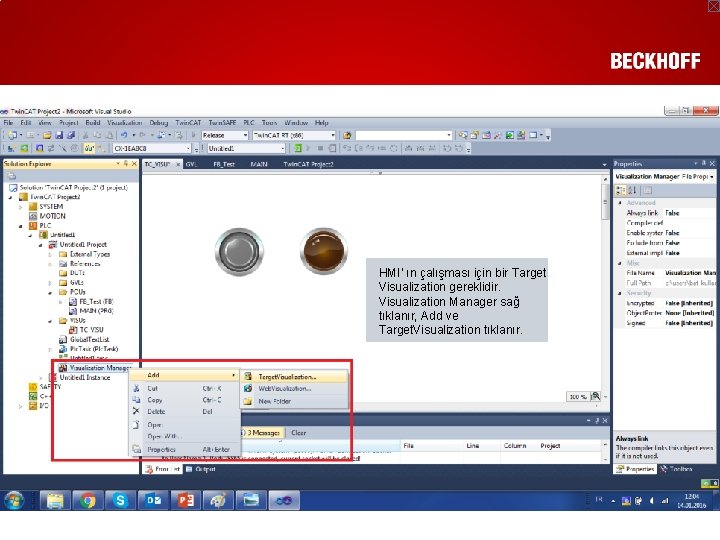Screen dimensions: 720x540
Task: Expand the External Types folder
Action: click(x=50, y=254)
